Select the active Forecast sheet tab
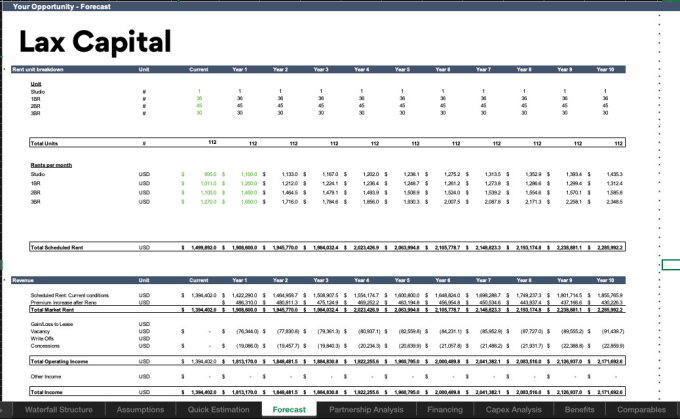680x419 pixels. point(289,409)
